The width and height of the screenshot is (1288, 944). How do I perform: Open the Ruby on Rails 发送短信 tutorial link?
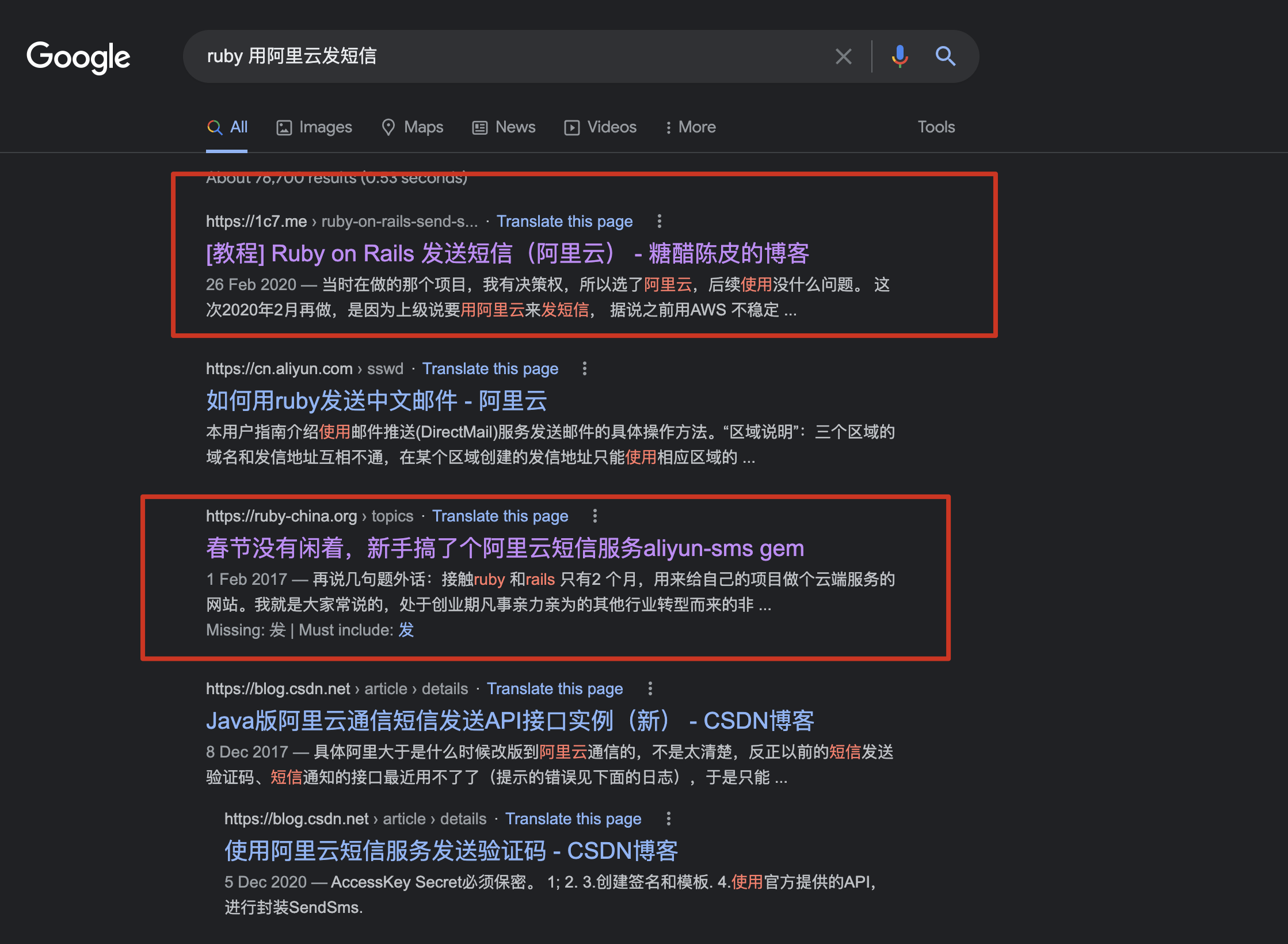coord(507,253)
